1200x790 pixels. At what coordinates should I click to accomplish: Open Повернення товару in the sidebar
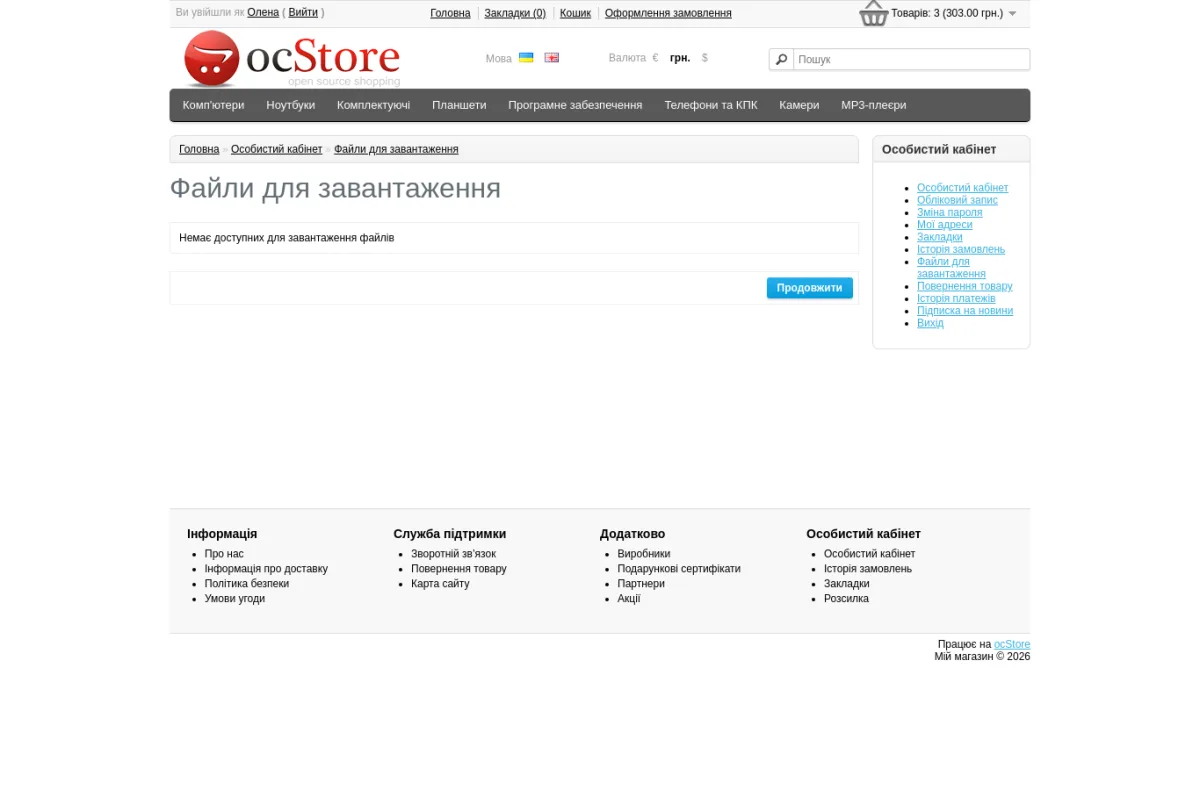965,286
